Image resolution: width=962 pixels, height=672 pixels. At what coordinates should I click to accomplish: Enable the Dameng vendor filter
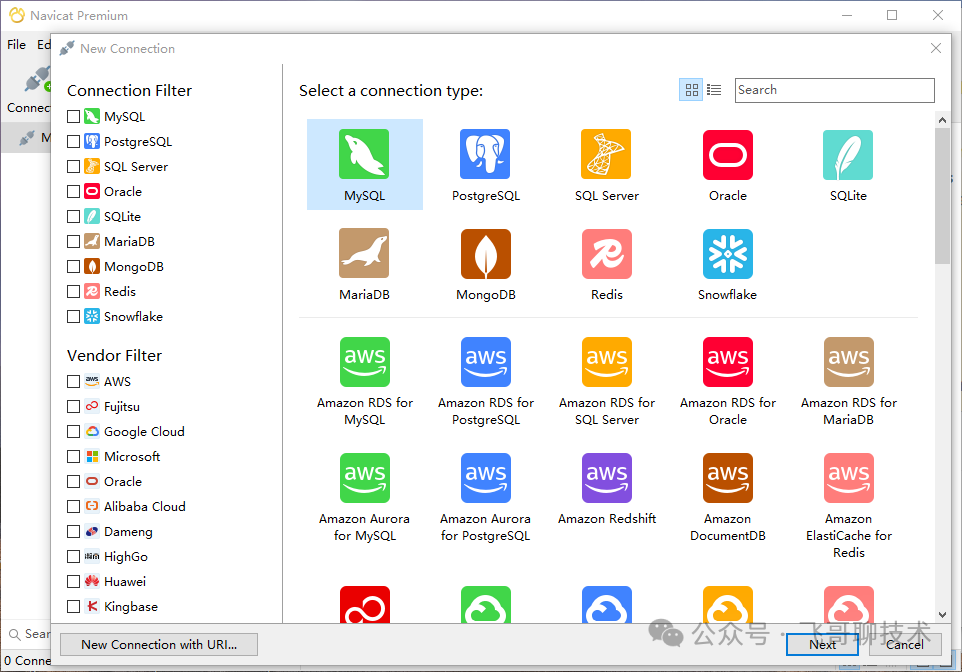[74, 531]
